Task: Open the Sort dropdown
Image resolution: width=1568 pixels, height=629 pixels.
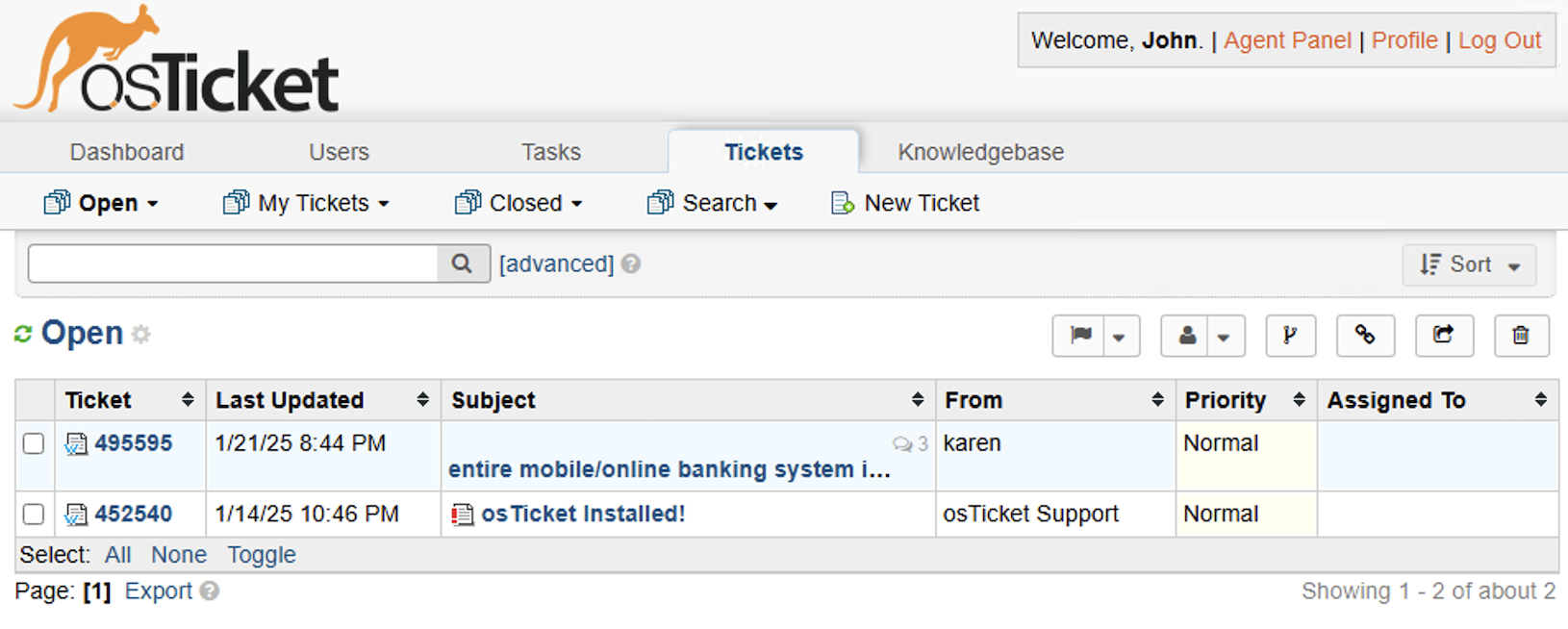Action: (x=1469, y=264)
